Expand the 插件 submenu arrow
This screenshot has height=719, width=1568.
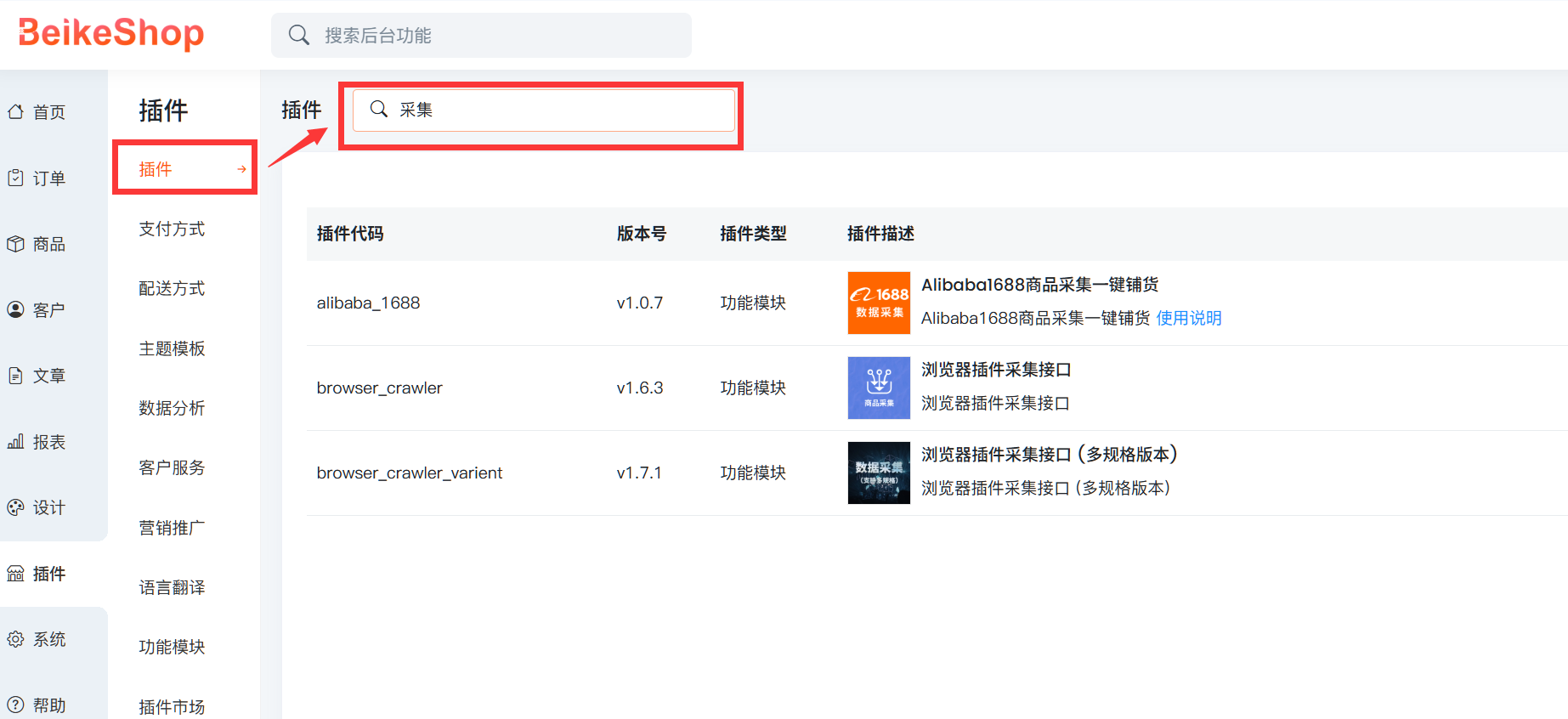click(x=241, y=169)
